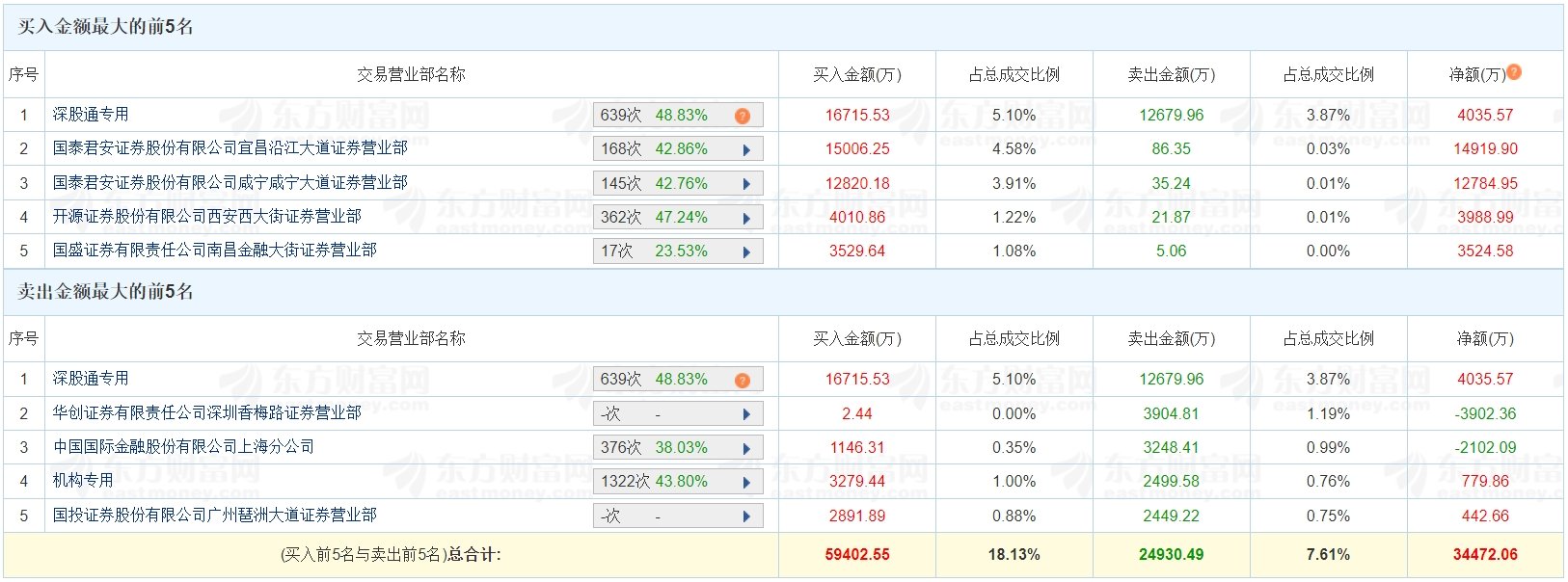This screenshot has height=582, width=1568.
Task: Click the 卖出金额(万) header in bottom table
Action: [1171, 339]
